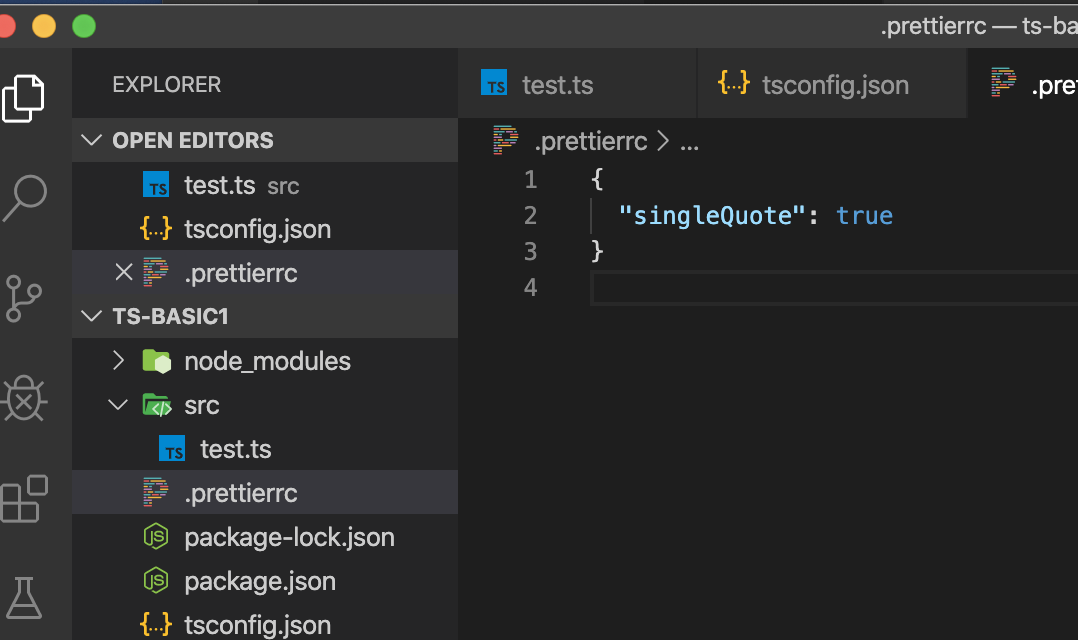The width and height of the screenshot is (1078, 640).
Task: Expand the node_modules folder
Action: (118, 360)
